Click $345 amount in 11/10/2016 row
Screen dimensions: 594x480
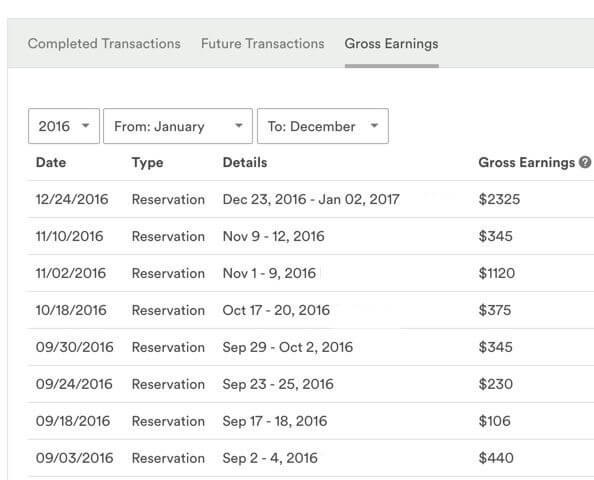coord(496,236)
